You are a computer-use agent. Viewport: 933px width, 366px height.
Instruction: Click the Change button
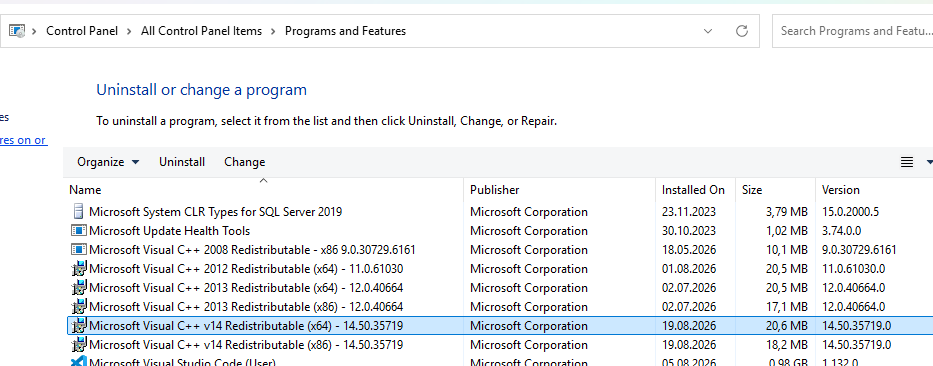[245, 162]
